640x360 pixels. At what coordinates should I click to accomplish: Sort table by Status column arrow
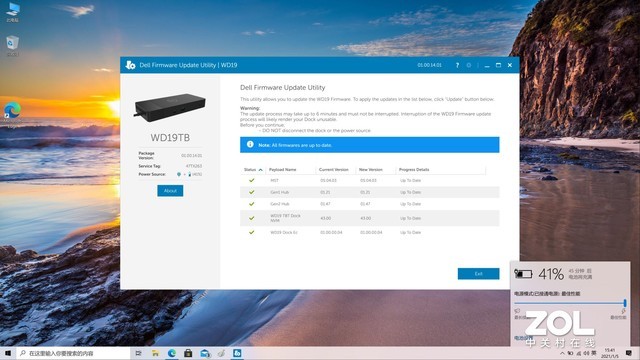click(260, 170)
